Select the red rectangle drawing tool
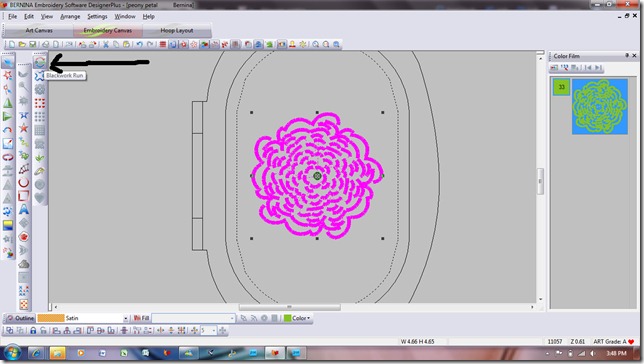This screenshot has width=644, height=364. click(23, 196)
